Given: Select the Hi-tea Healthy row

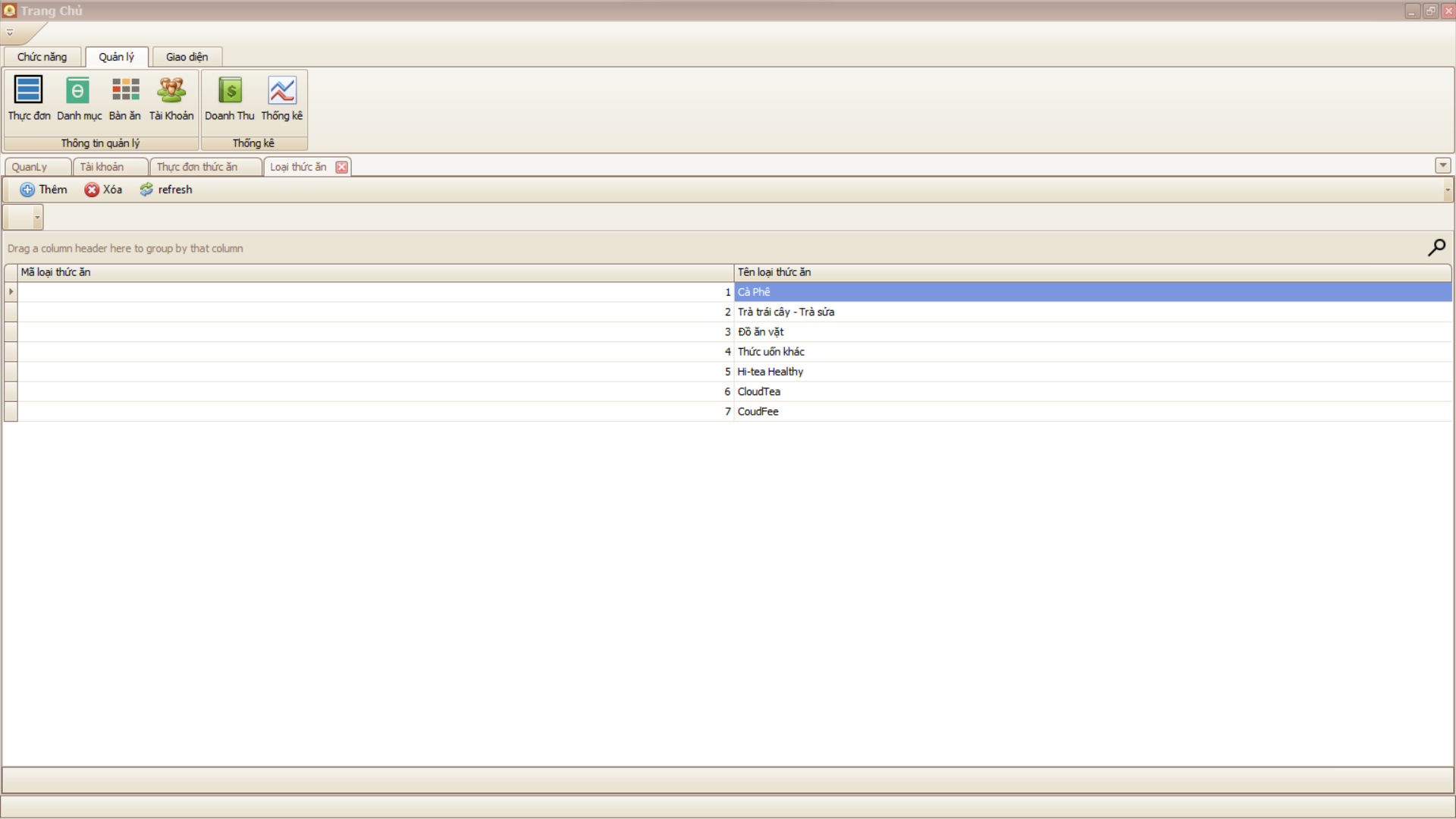Looking at the screenshot, I should pyautogui.click(x=770, y=372).
